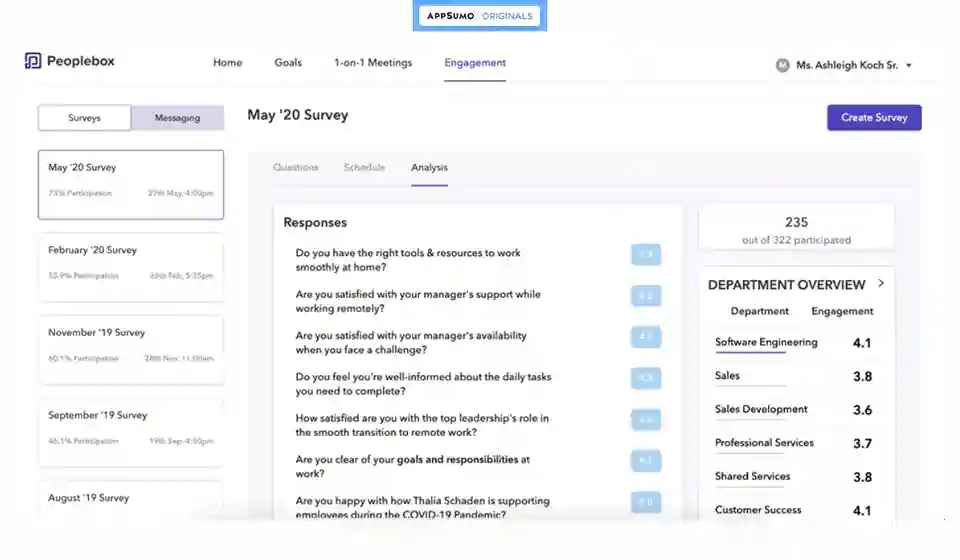Go to the Home menu

227,62
